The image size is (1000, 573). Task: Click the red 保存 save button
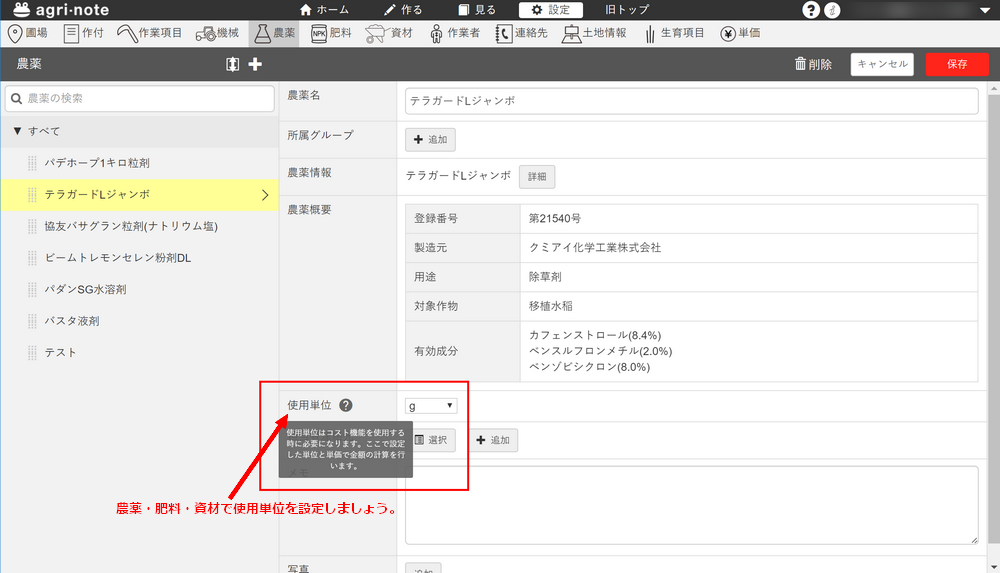tap(957, 64)
